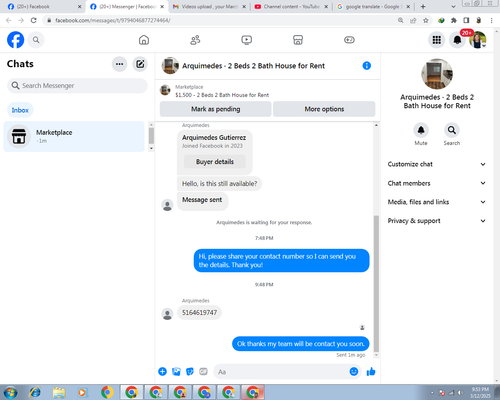Screen dimensions: 500x400
Task: Select the Inbox filter tab
Action: (x=20, y=110)
